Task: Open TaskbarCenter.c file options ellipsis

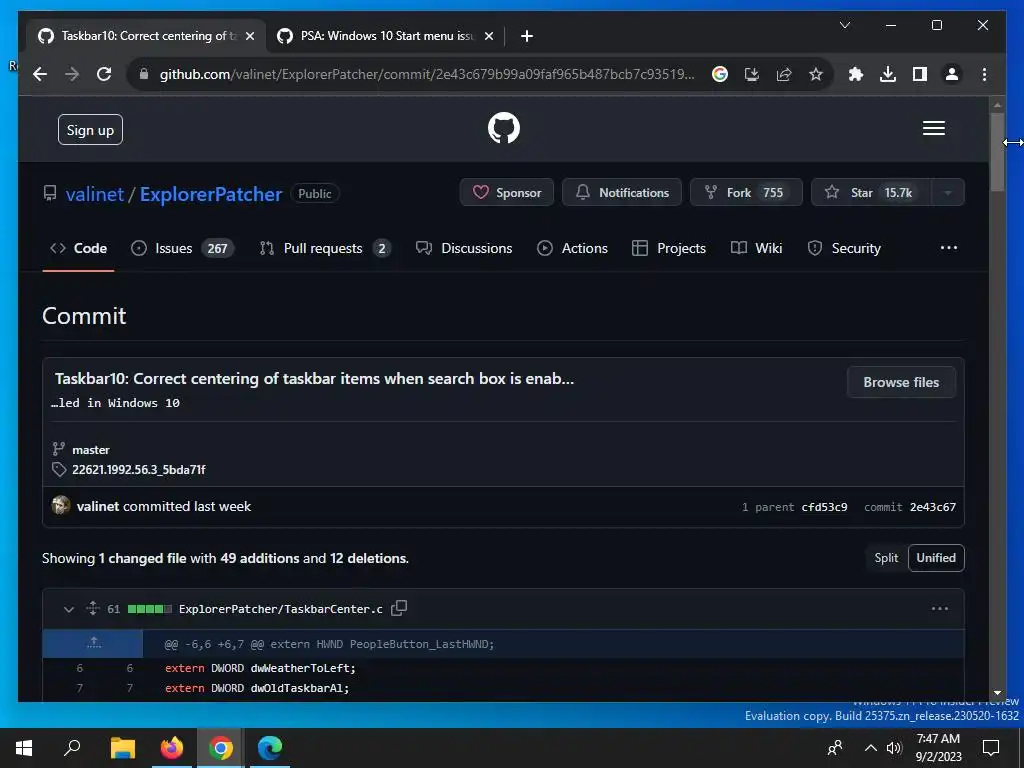Action: [x=940, y=609]
